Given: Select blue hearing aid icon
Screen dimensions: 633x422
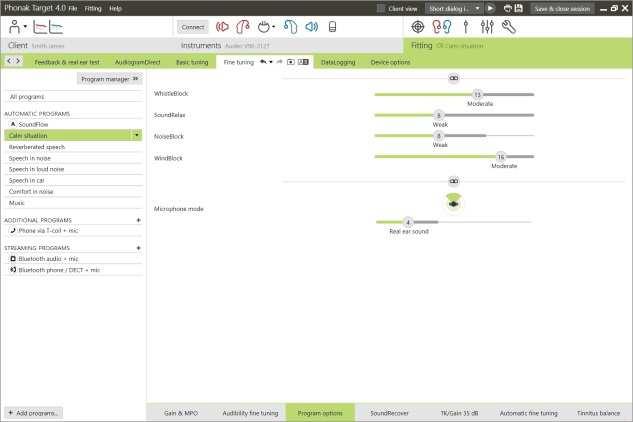Looking at the screenshot, I should (290, 27).
